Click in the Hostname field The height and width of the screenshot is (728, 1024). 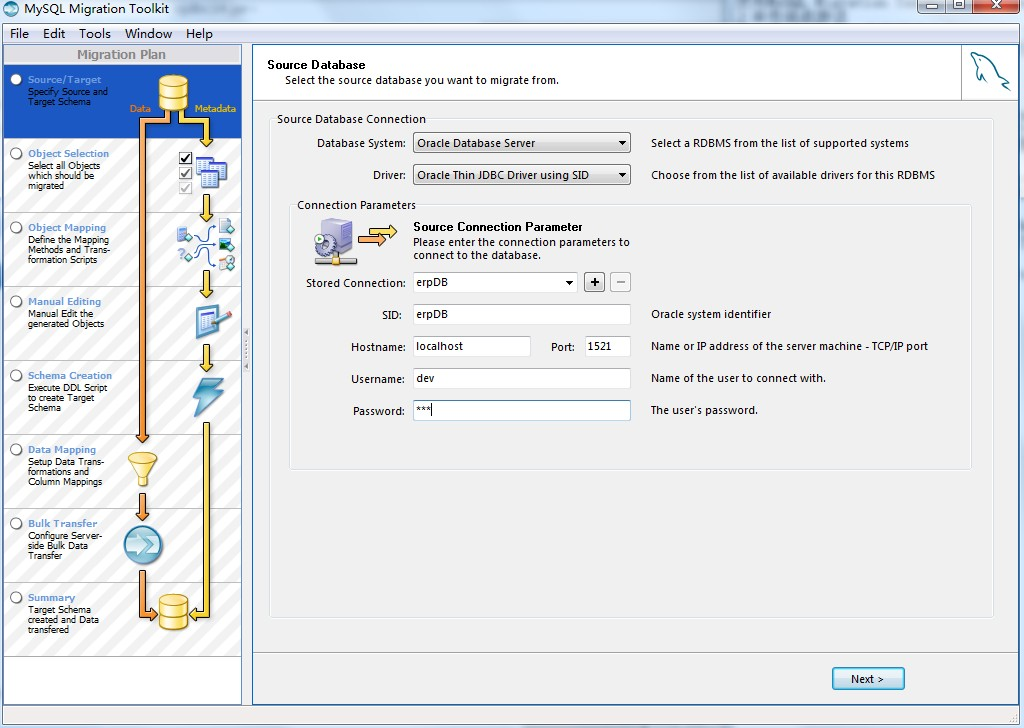click(472, 346)
